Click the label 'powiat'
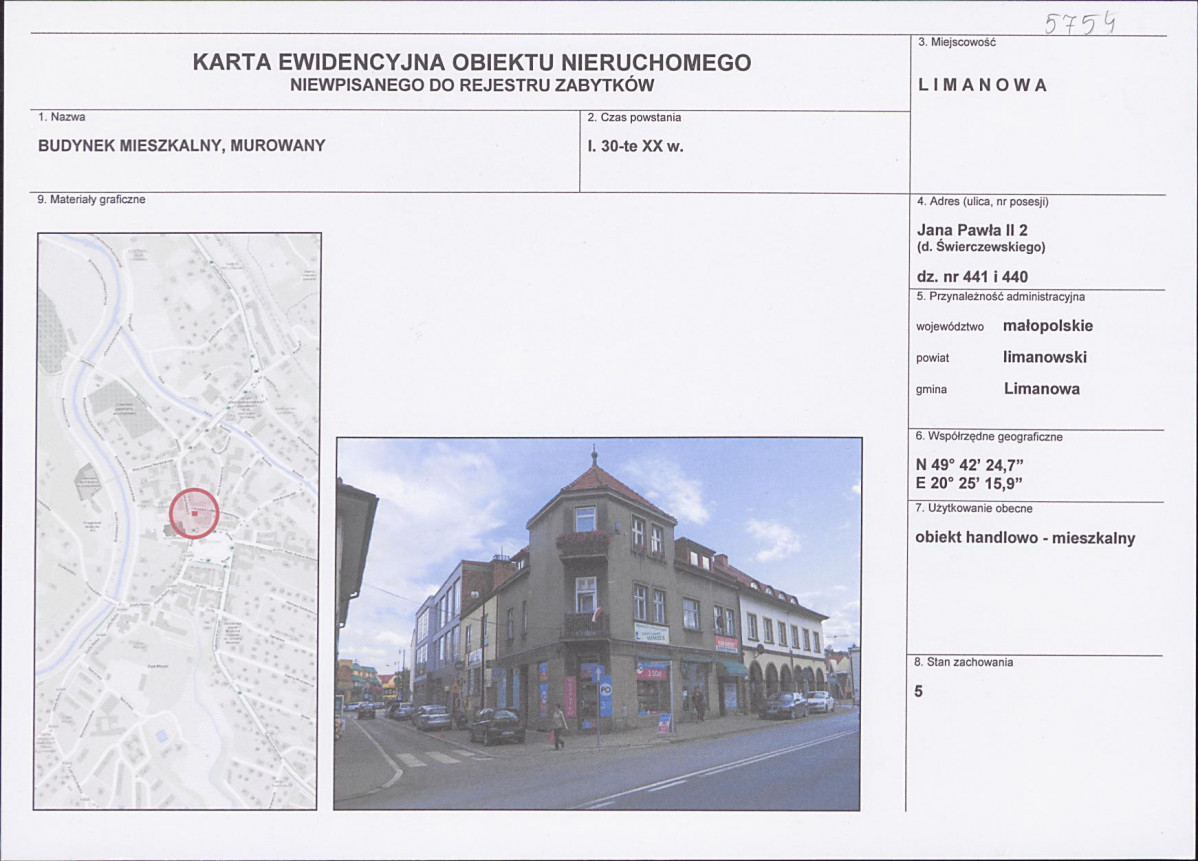Screen dimensions: 1198x861 click(932, 358)
